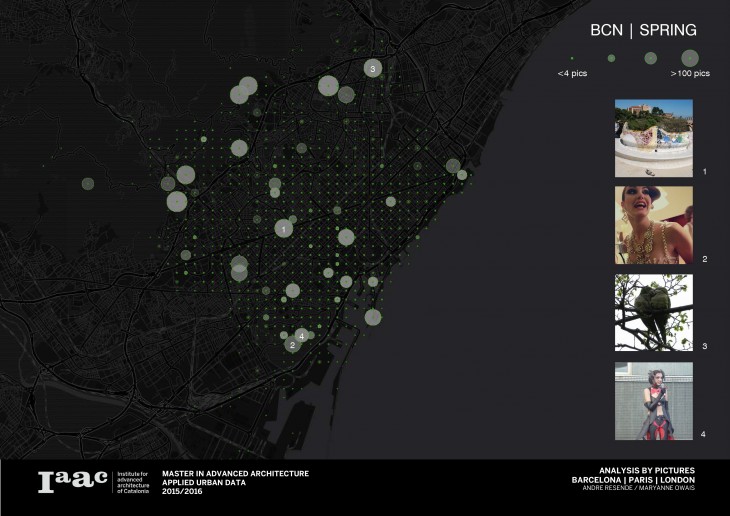Click map marker labeled 1
The image size is (730, 516).
click(284, 229)
